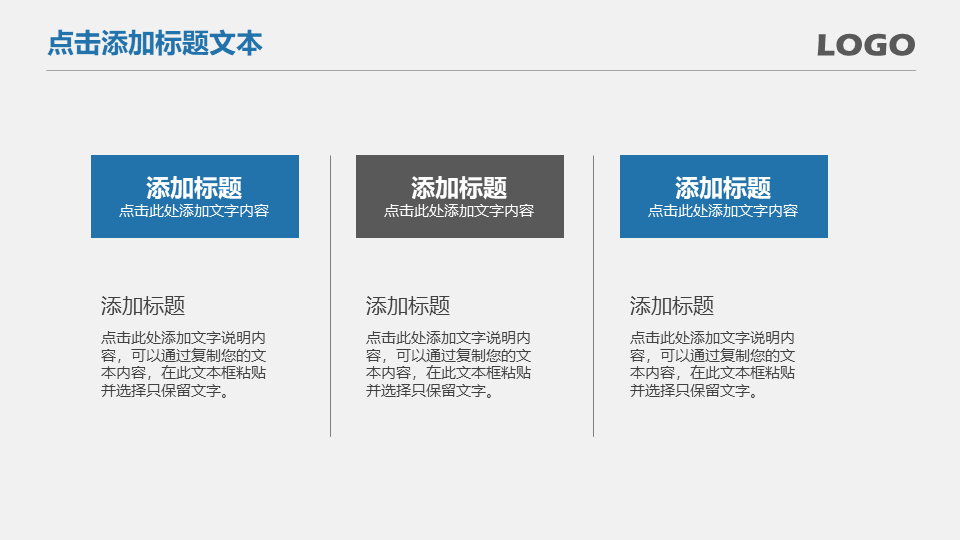Select the horizontal line under the slide title
Screen dimensions: 960x540
(480, 70)
